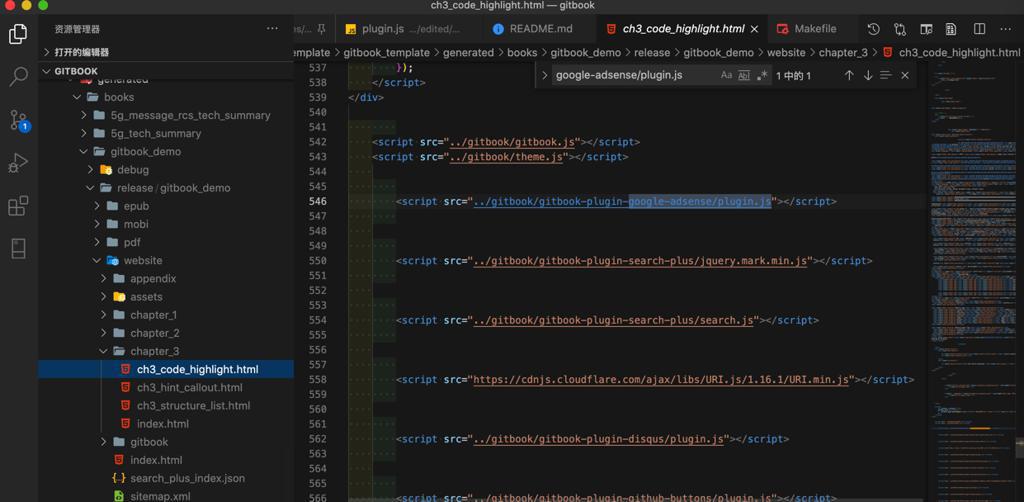Open the Explorer view in activity bar

click(18, 33)
